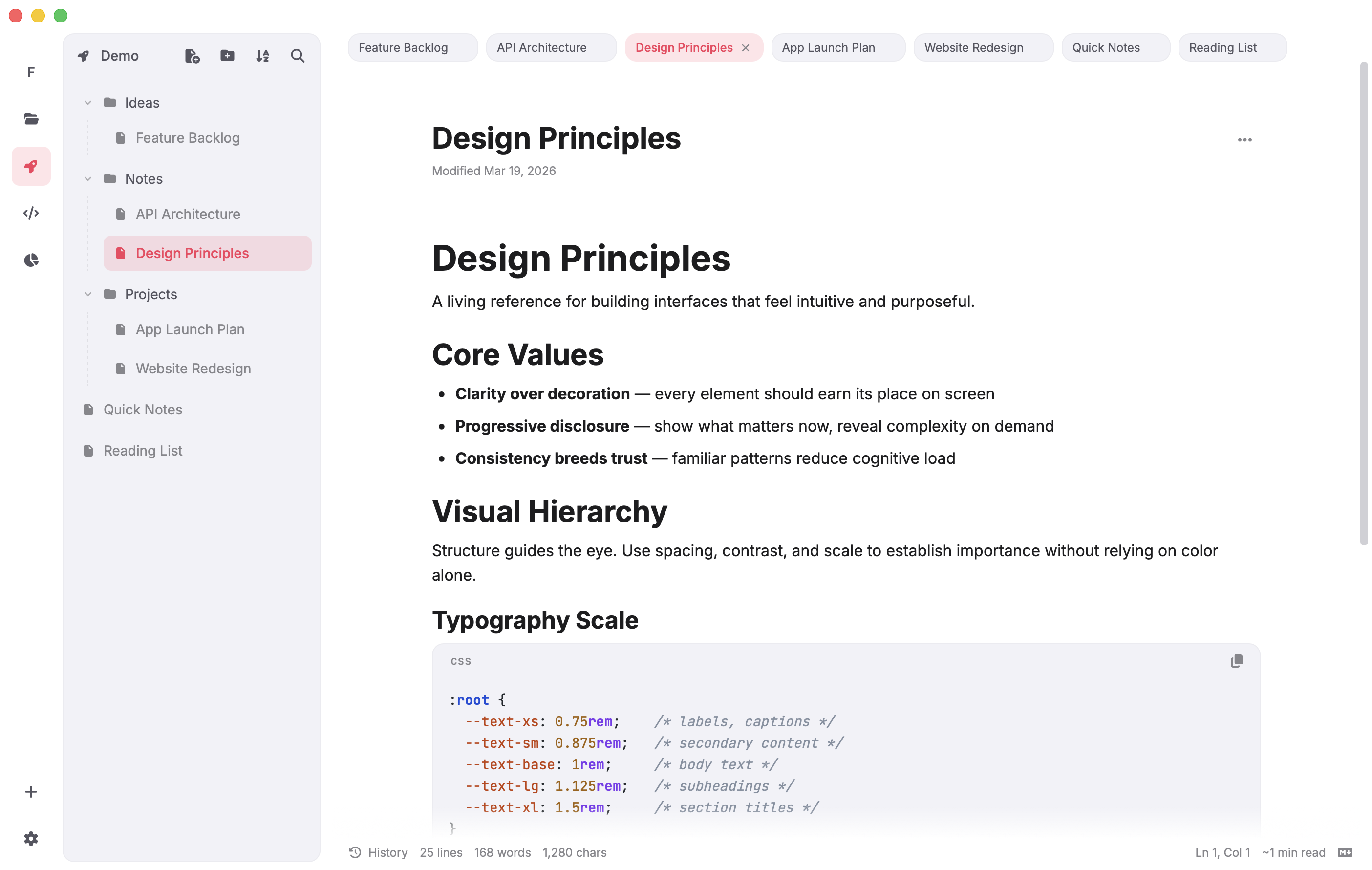
Task: Select Design Principles note in sidebar
Action: pos(207,253)
